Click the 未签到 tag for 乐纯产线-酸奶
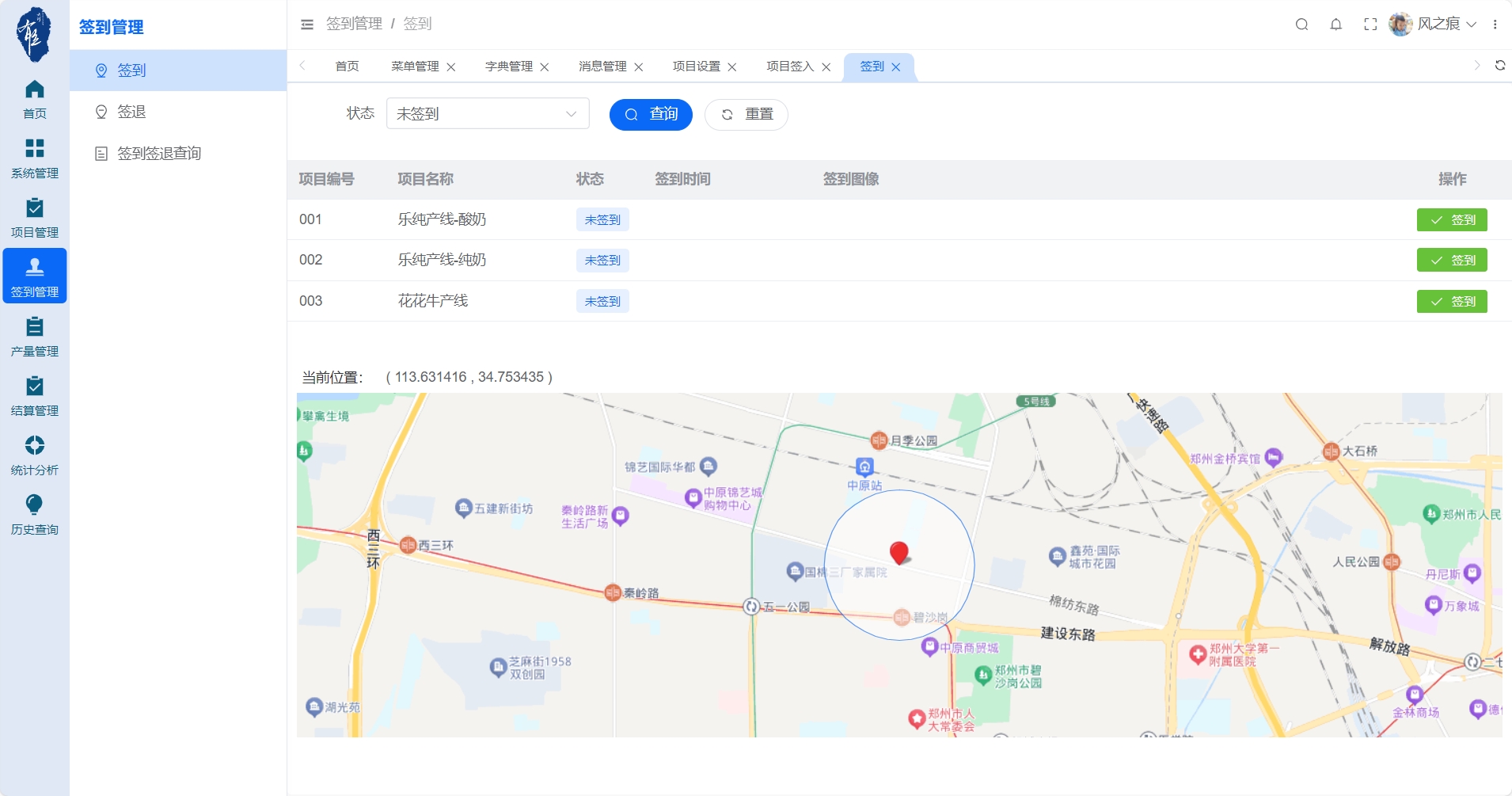 tap(602, 219)
